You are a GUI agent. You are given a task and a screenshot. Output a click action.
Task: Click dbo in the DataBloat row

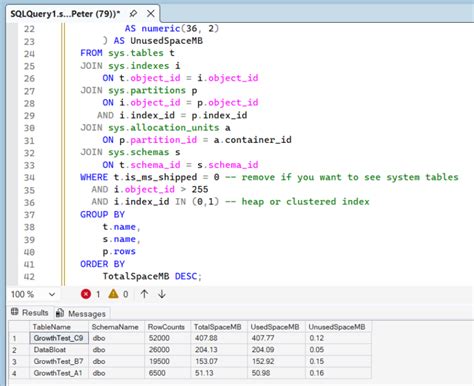pyautogui.click(x=116, y=350)
